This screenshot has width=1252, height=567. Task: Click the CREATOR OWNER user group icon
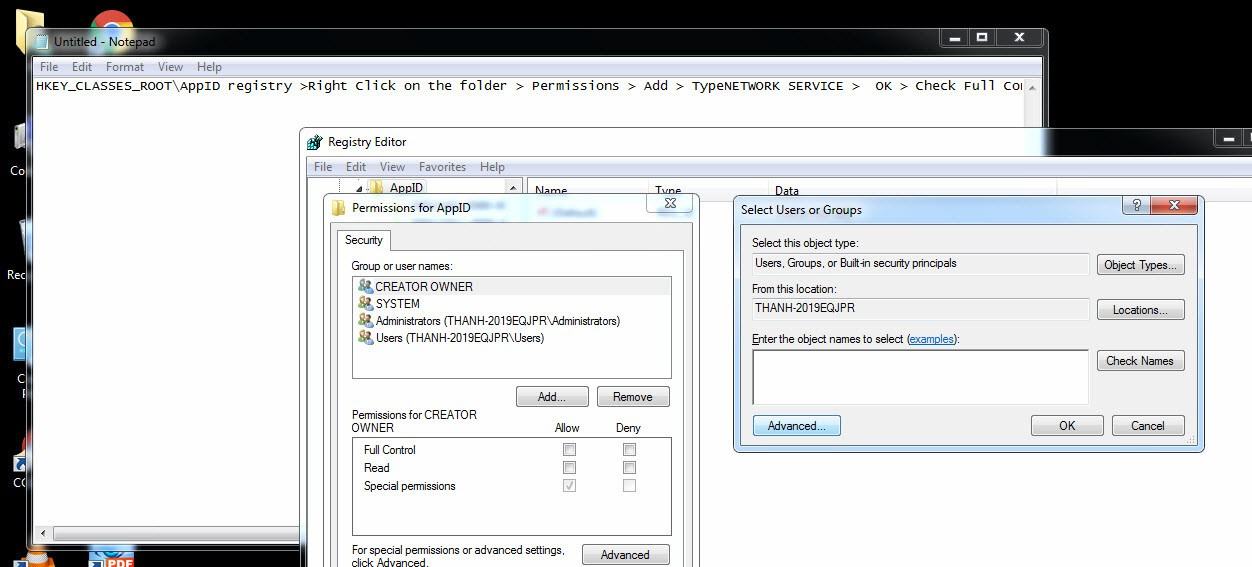(365, 287)
